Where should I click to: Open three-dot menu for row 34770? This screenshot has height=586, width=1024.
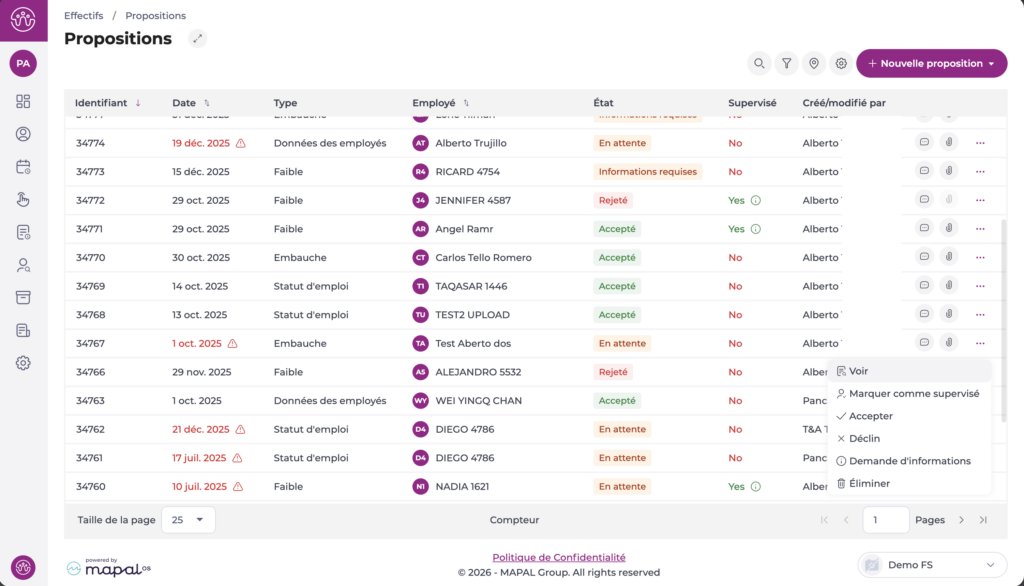(x=980, y=258)
